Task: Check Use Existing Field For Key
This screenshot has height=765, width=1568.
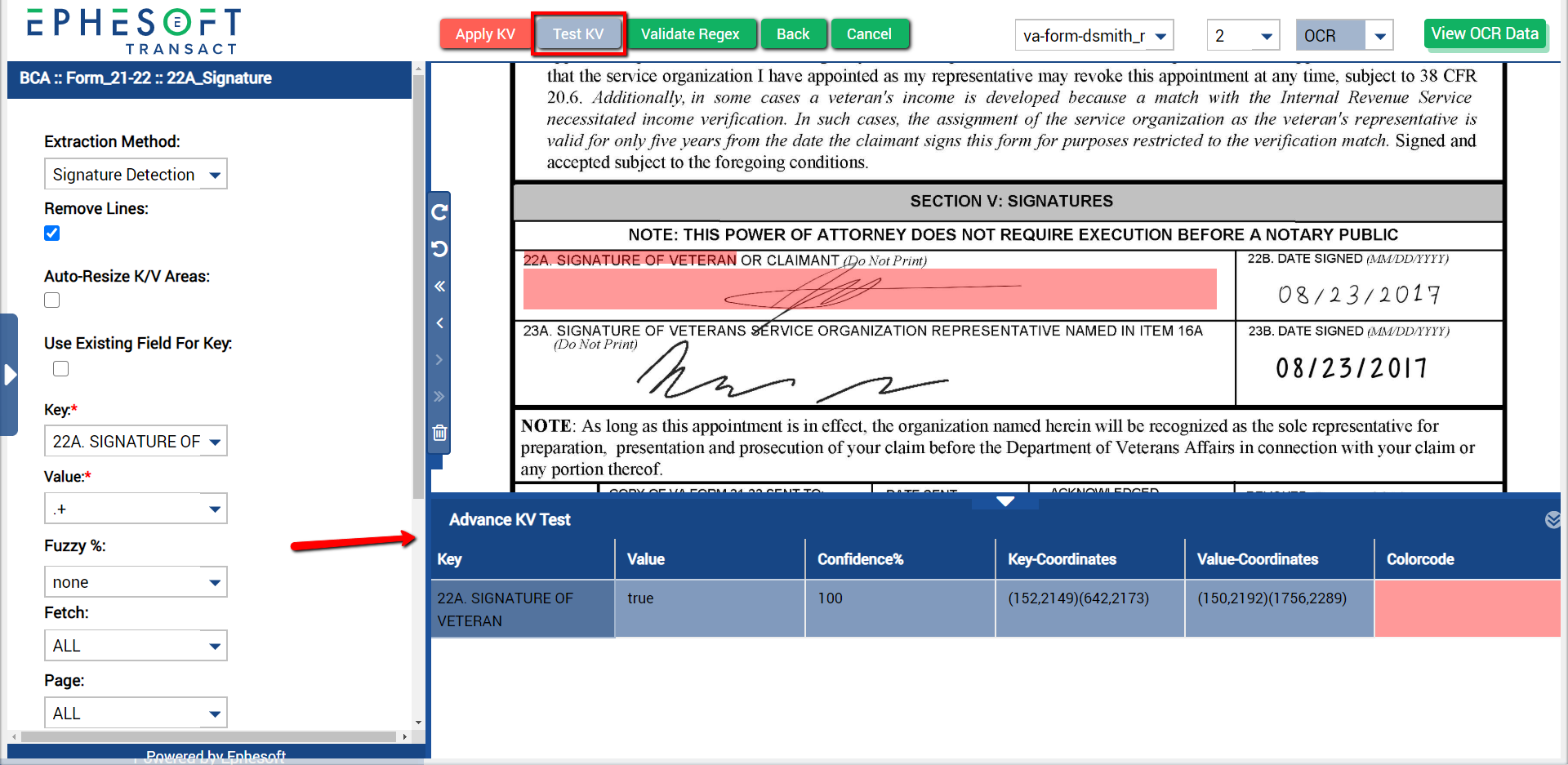Action: [60, 368]
